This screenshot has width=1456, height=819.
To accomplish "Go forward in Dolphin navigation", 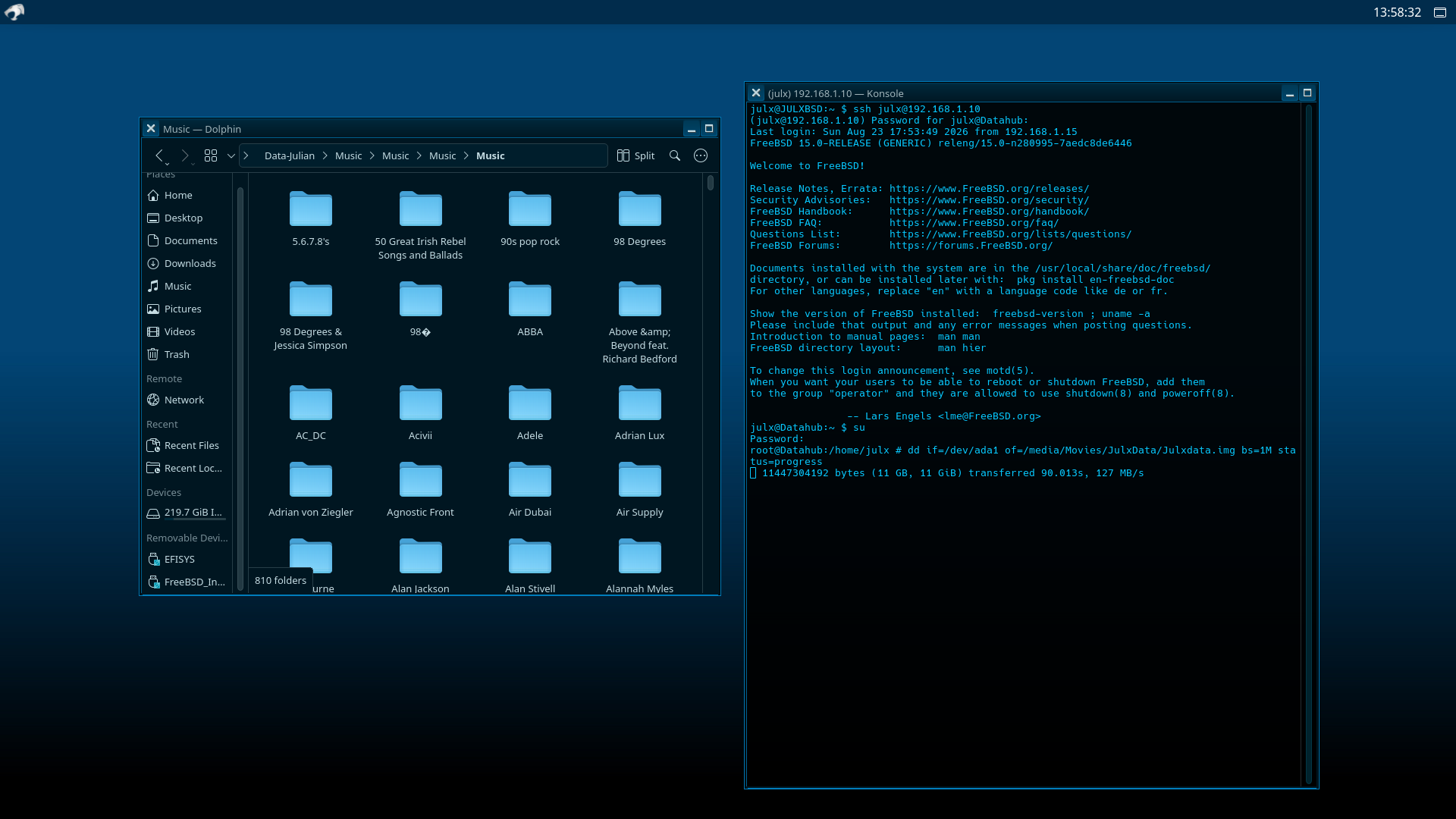I will pos(185,155).
